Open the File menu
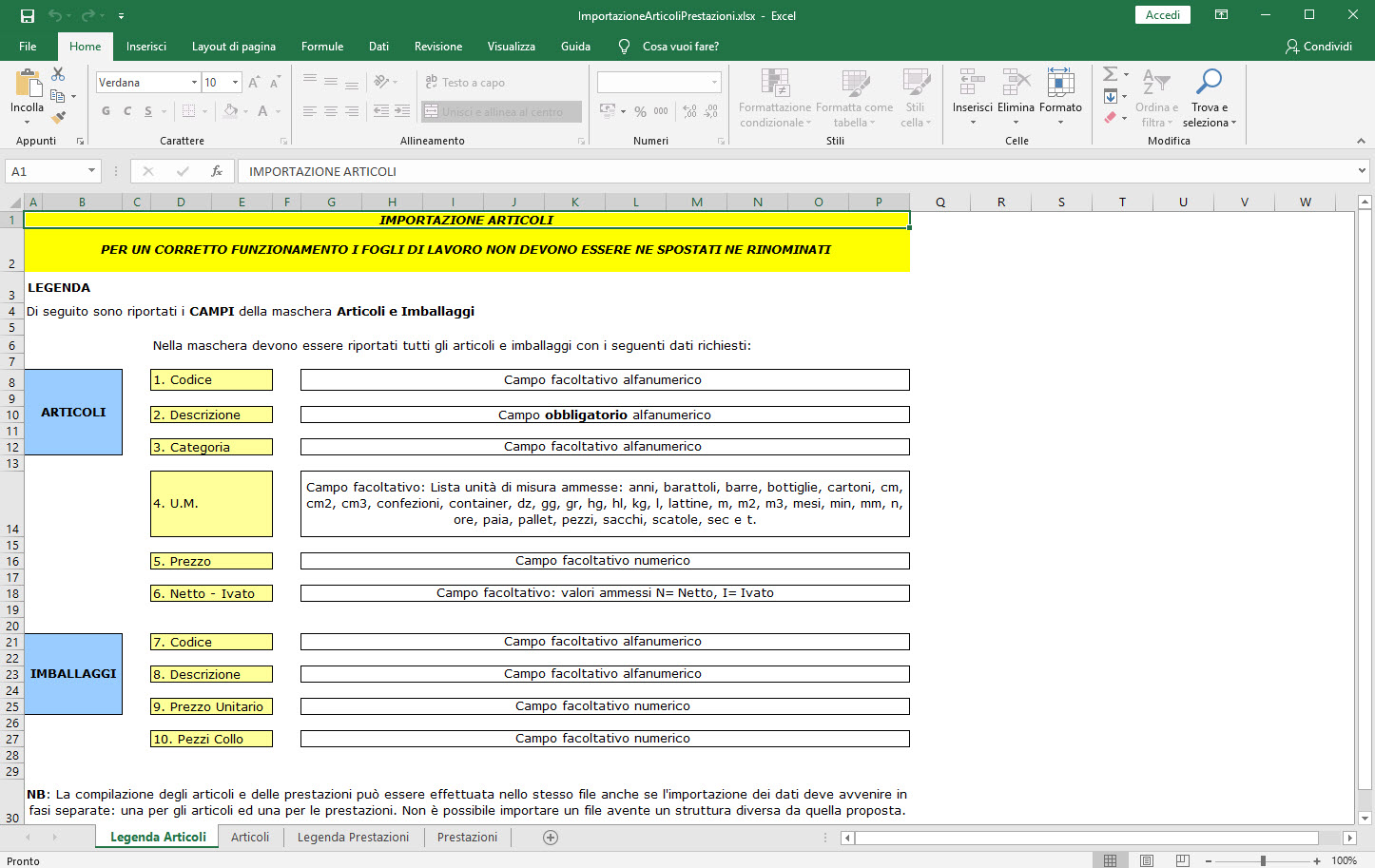The image size is (1375, 868). coord(28,46)
